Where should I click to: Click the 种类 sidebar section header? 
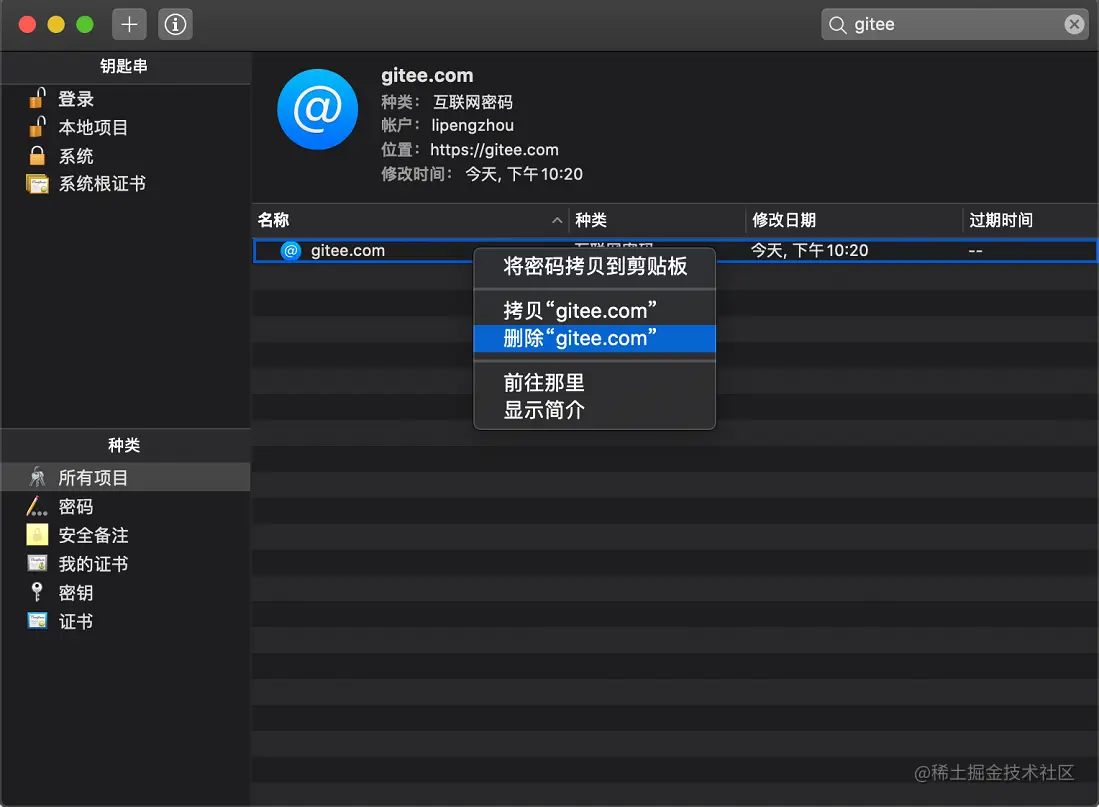(x=124, y=445)
